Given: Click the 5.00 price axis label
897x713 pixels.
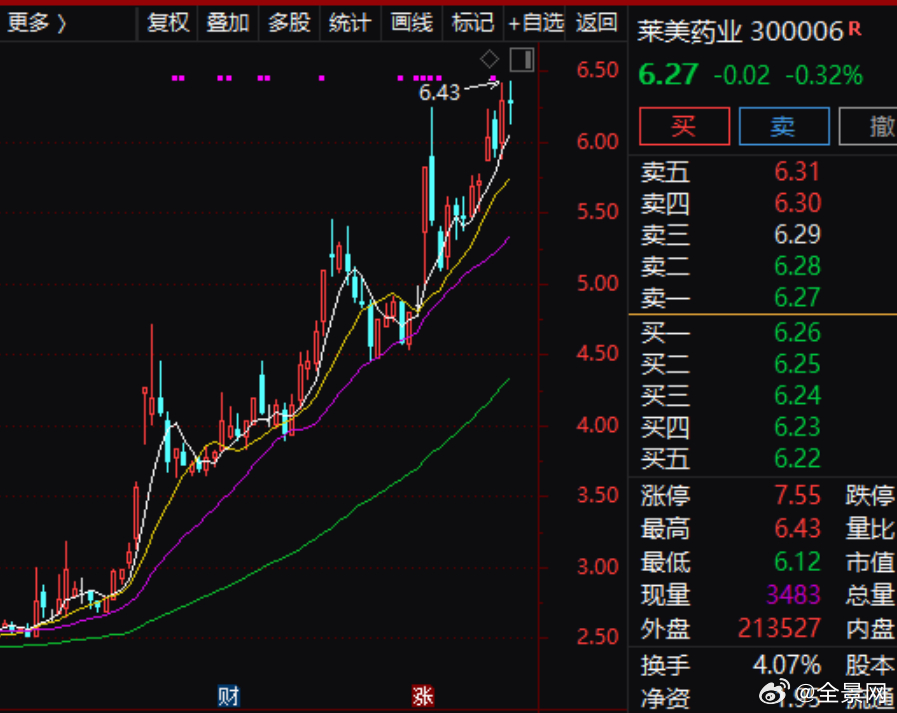Looking at the screenshot, I should tap(597, 284).
